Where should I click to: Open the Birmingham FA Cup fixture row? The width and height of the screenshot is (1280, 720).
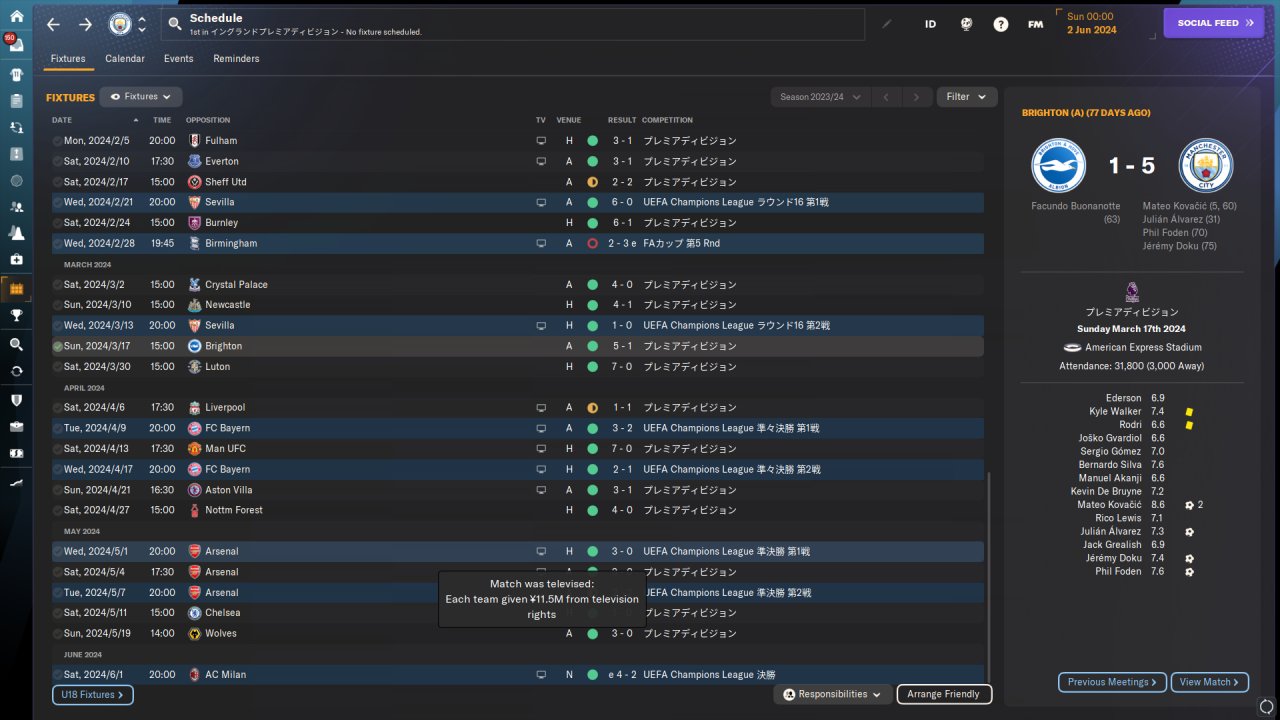pyautogui.click(x=517, y=243)
